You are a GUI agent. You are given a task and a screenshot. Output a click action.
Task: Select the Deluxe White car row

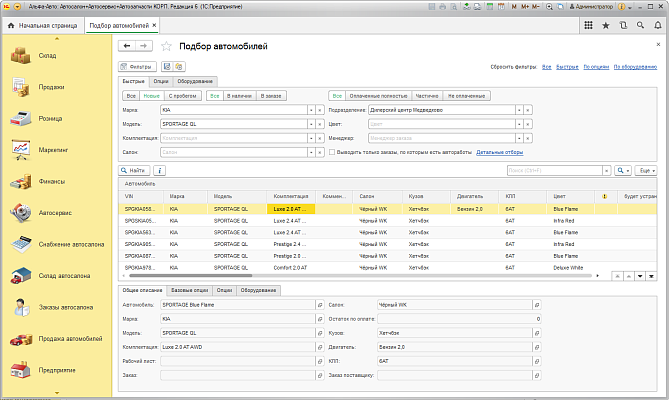coord(570,267)
